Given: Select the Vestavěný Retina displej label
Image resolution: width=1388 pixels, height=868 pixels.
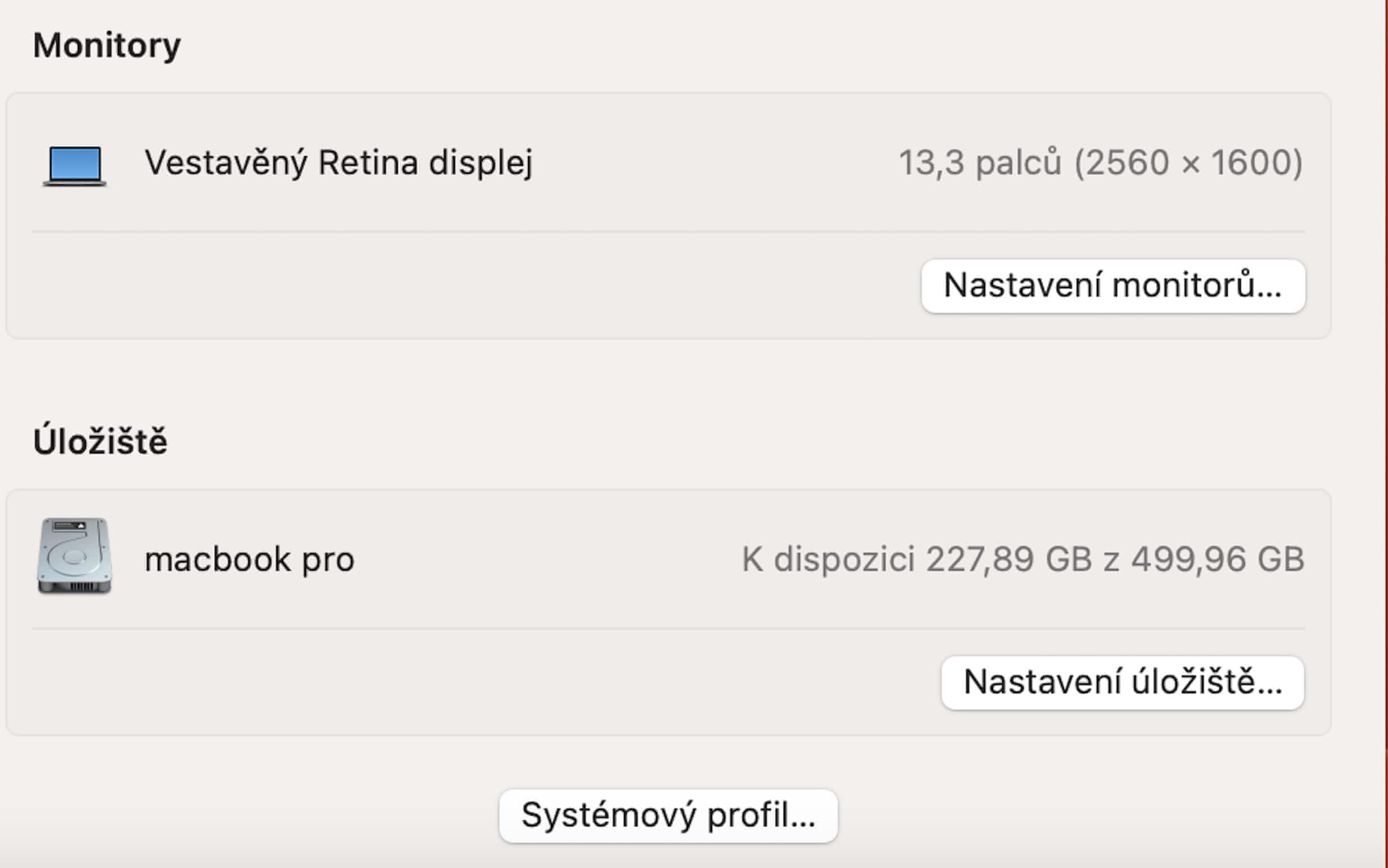Looking at the screenshot, I should pyautogui.click(x=338, y=162).
